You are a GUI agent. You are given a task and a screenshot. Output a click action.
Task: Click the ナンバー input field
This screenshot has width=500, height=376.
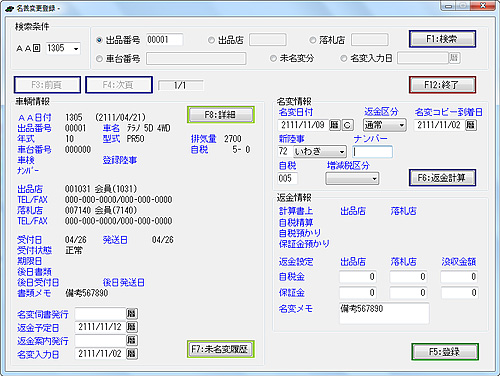372,152
